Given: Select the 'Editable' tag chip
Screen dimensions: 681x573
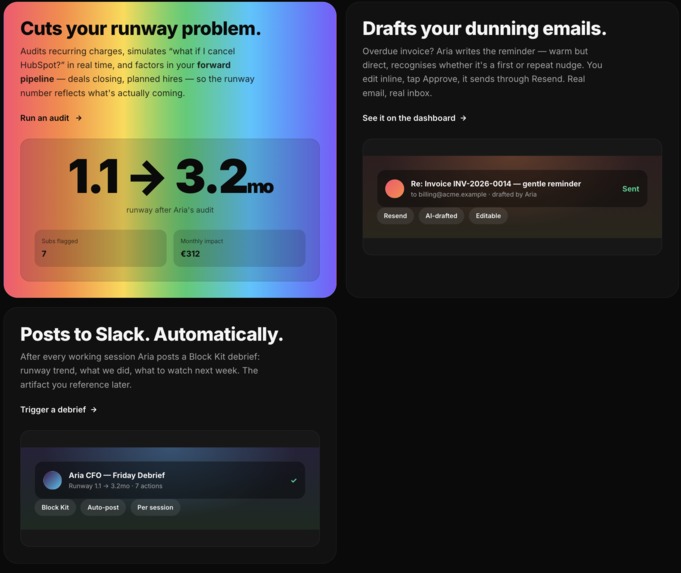Looking at the screenshot, I should pyautogui.click(x=488, y=215).
